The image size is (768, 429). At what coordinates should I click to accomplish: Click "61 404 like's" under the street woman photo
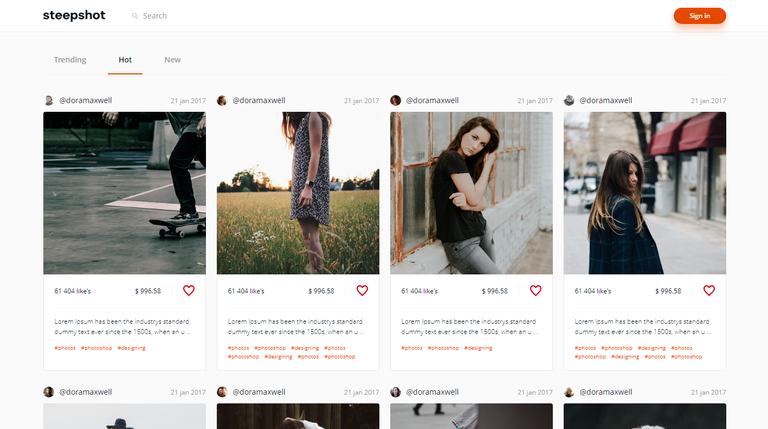pyautogui.click(x=593, y=291)
